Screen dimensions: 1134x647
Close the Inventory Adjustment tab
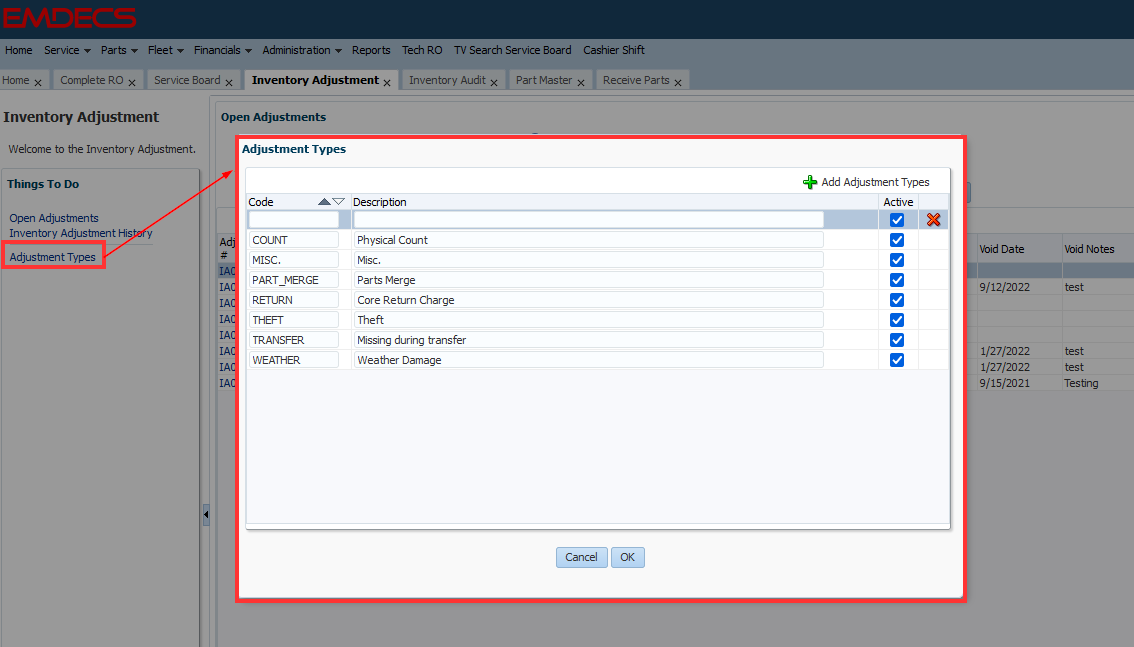coord(387,82)
